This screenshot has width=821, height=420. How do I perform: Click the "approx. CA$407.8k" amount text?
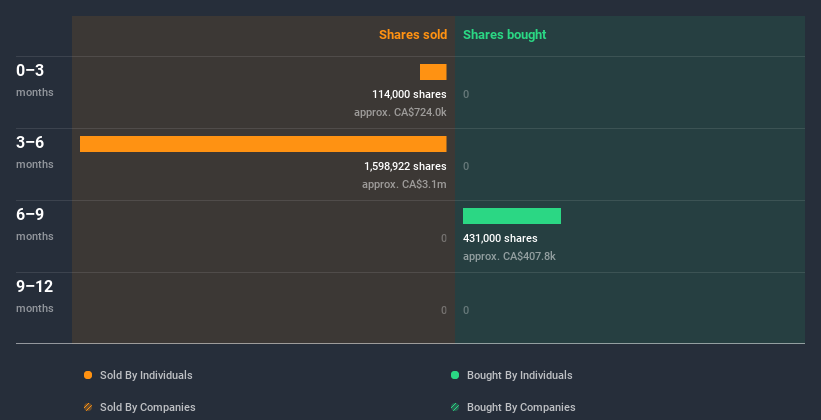509,256
